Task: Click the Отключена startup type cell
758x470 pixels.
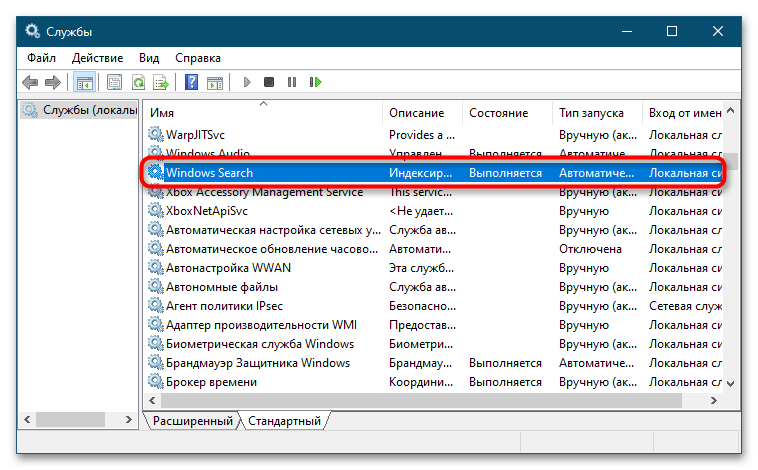Action: (590, 249)
